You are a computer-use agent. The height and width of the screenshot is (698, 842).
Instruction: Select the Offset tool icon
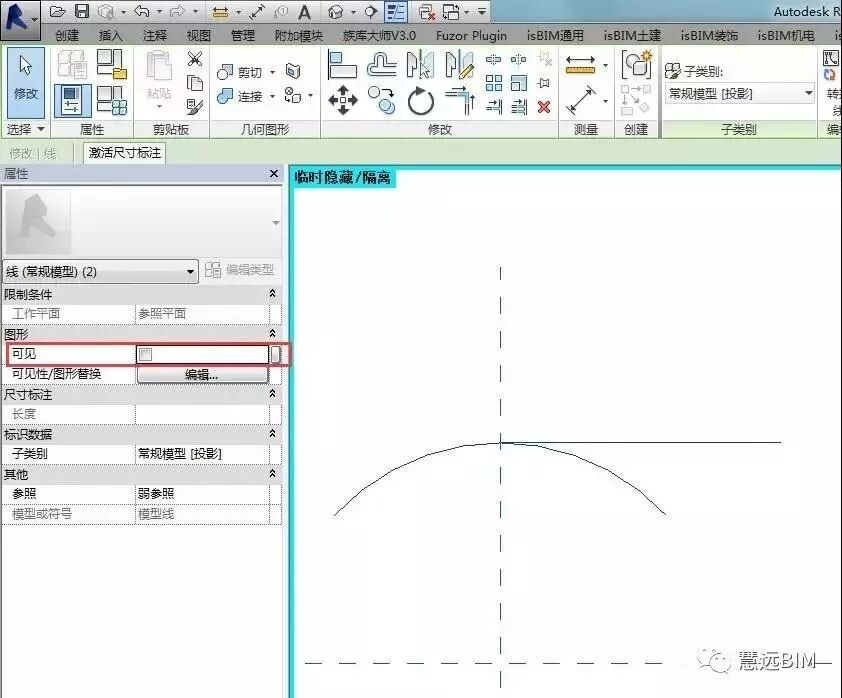coord(382,65)
